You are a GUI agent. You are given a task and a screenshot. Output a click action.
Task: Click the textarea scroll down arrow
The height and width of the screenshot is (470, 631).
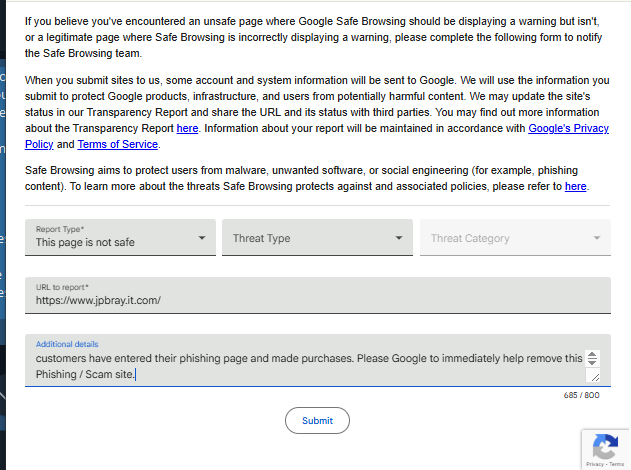(592, 362)
